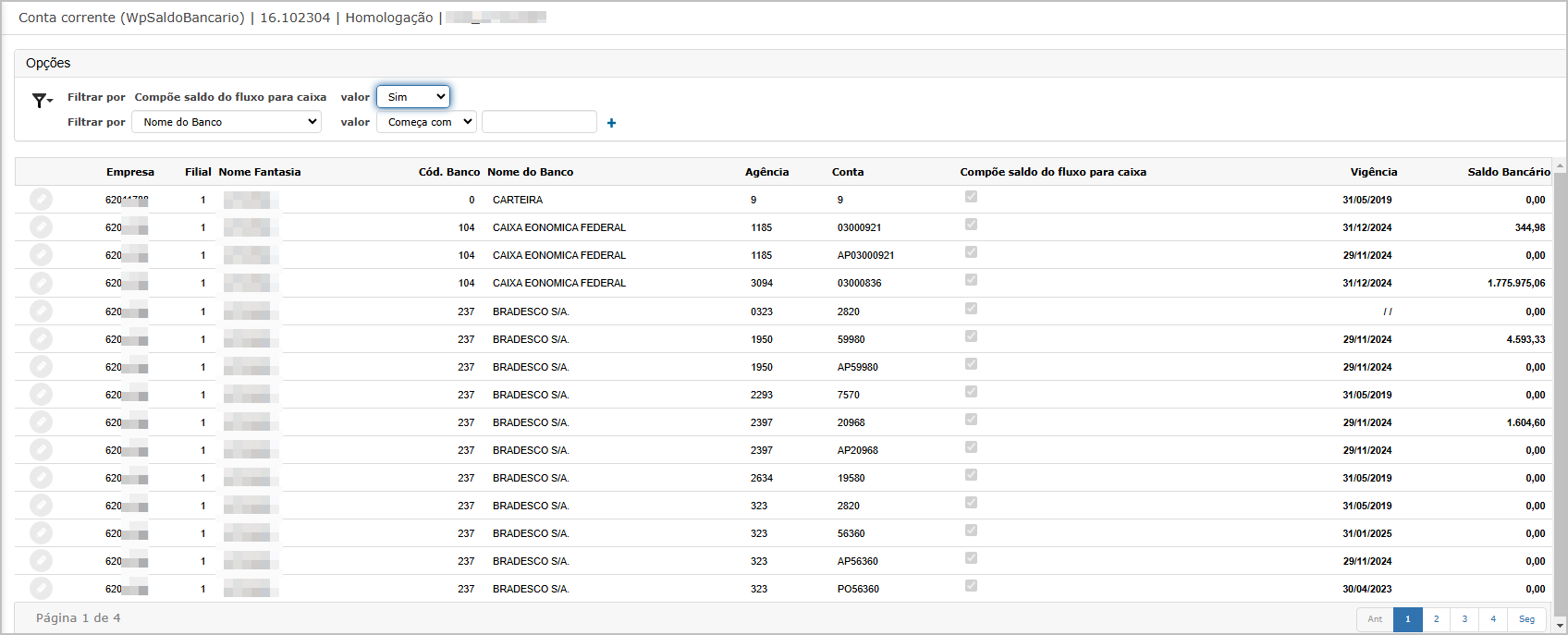
Task: Edit the Bradesco account PO56360 row
Action: point(41,589)
